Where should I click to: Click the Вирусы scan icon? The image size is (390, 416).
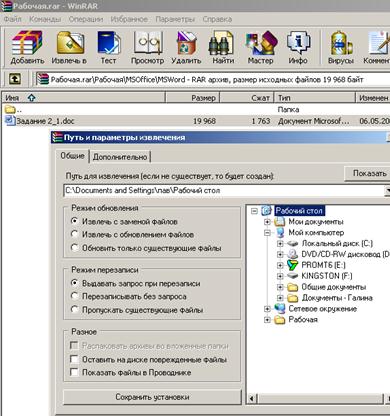(x=341, y=43)
